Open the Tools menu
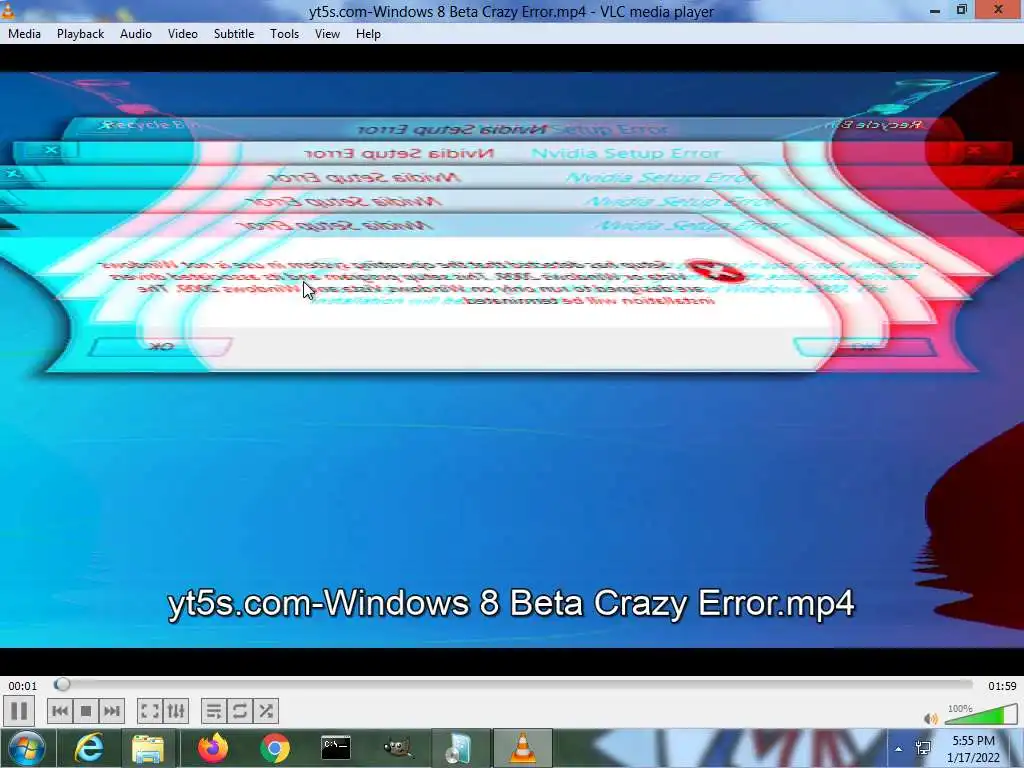1024x768 pixels. coord(285,34)
